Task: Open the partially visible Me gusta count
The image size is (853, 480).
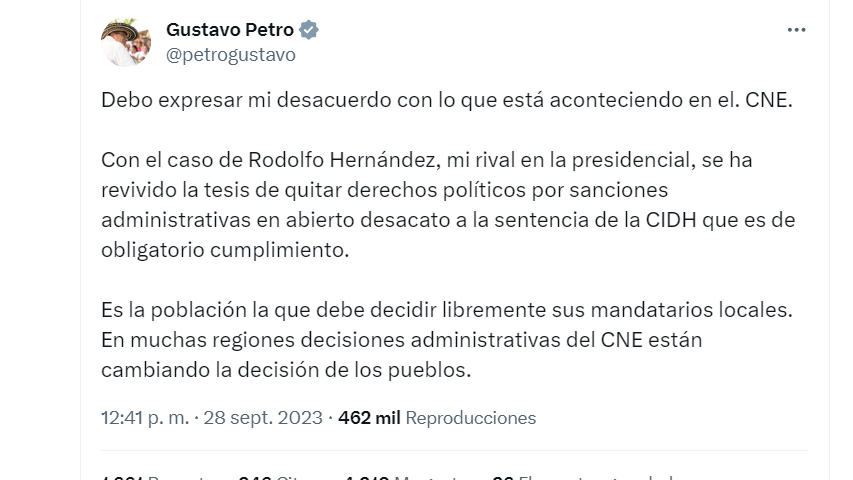Action: (x=411, y=477)
